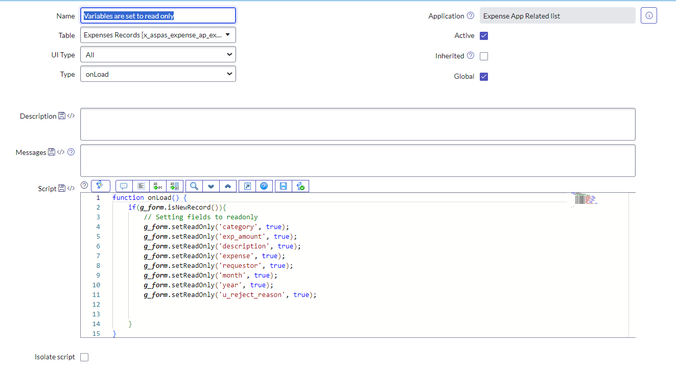
Task: Enable the Inherited checkbox
Action: [x=484, y=56]
